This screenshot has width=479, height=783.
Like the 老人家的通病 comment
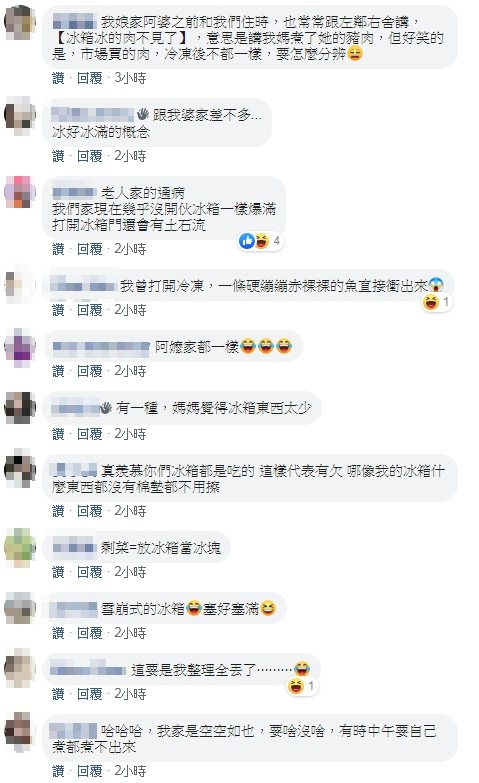click(x=58, y=249)
